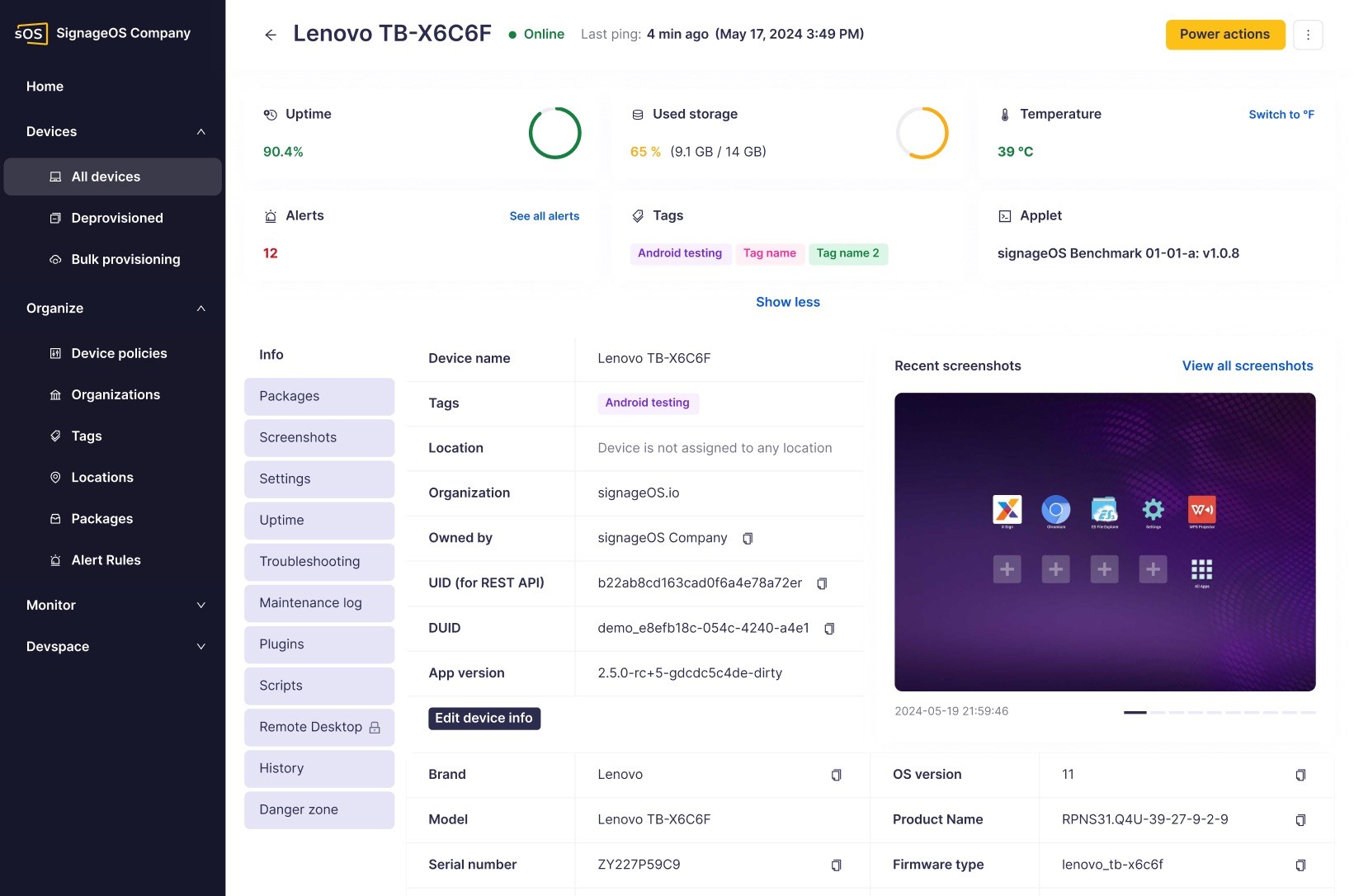The height and width of the screenshot is (896, 1354).
Task: Open the Danger zone tab
Action: tap(319, 810)
